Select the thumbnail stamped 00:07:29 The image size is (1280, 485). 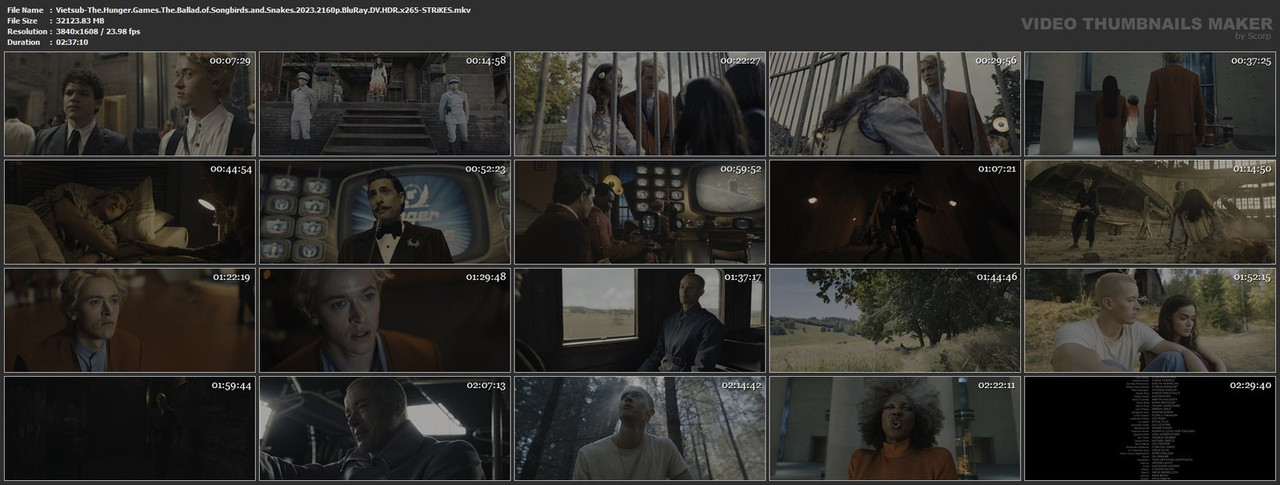pyautogui.click(x=129, y=104)
